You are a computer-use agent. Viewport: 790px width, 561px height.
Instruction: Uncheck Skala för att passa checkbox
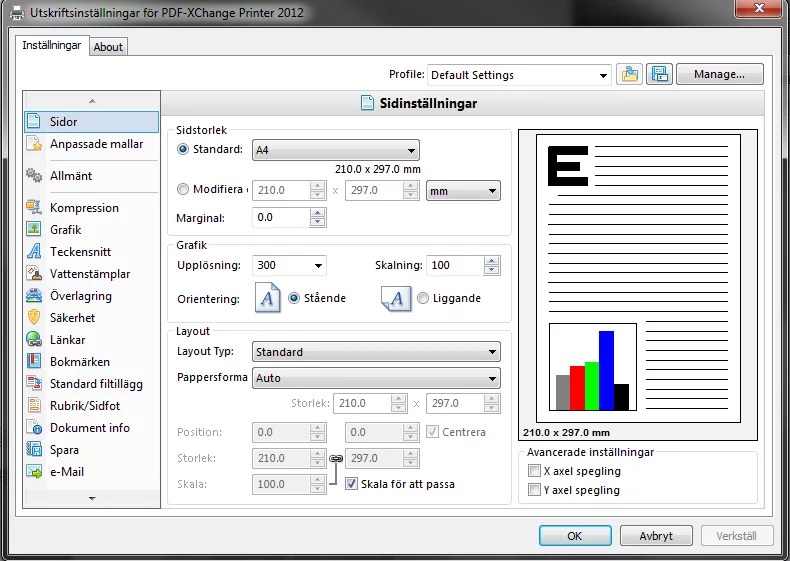(351, 484)
